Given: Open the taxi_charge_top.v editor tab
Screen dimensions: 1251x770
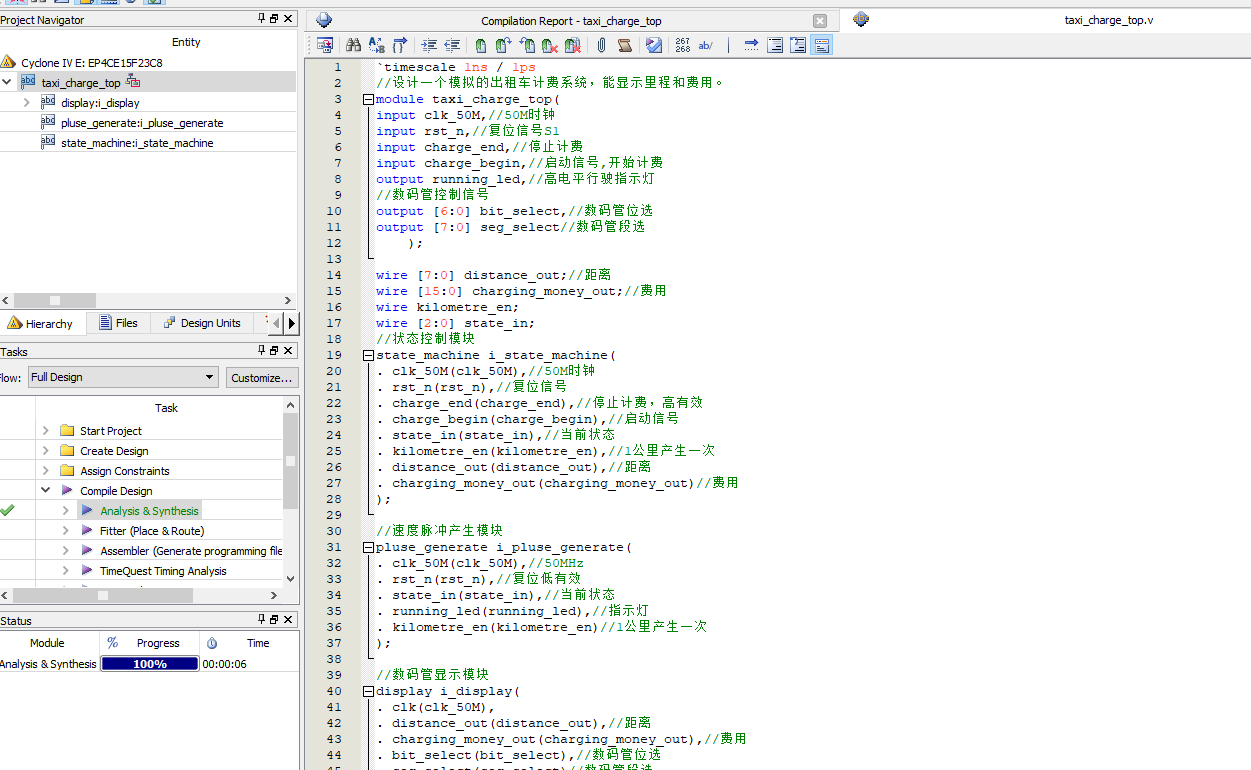Looking at the screenshot, I should click(x=1045, y=20).
